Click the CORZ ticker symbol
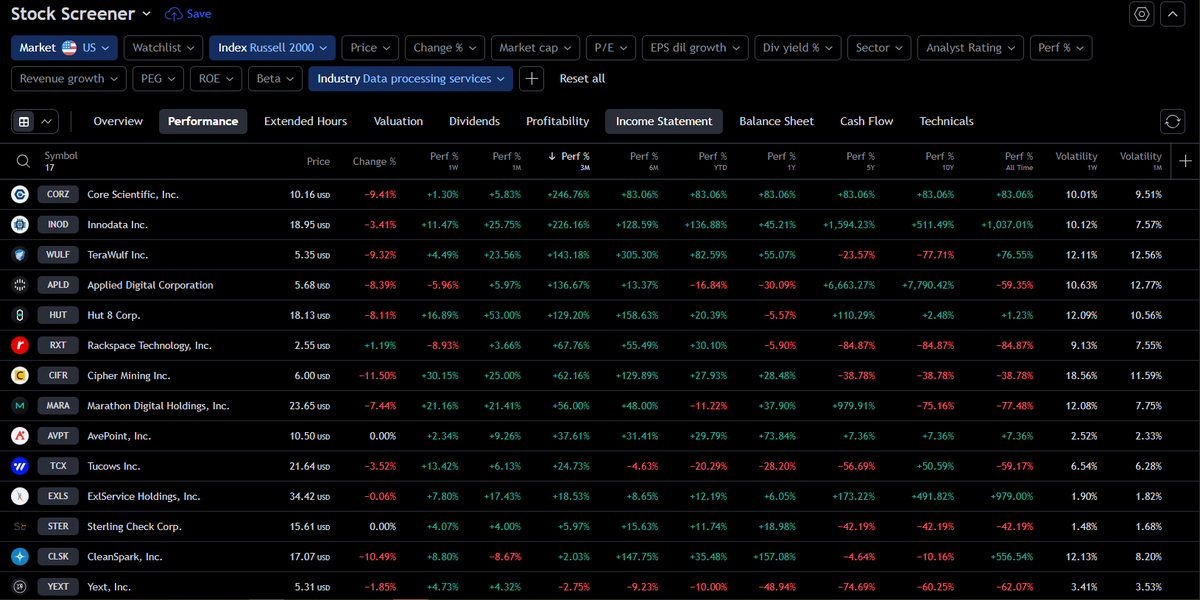 [x=59, y=194]
